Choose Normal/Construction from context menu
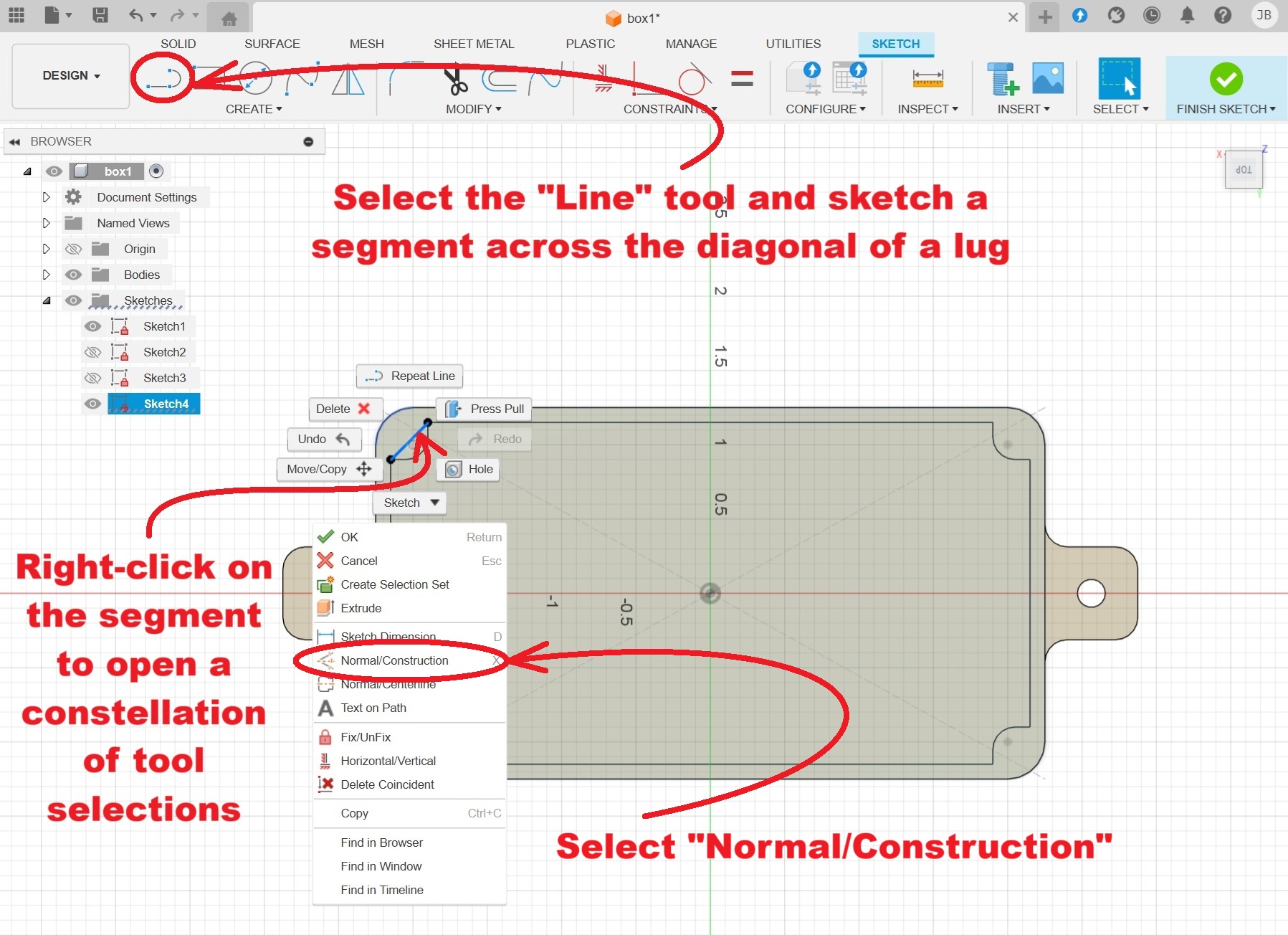The height and width of the screenshot is (935, 1288). point(394,660)
